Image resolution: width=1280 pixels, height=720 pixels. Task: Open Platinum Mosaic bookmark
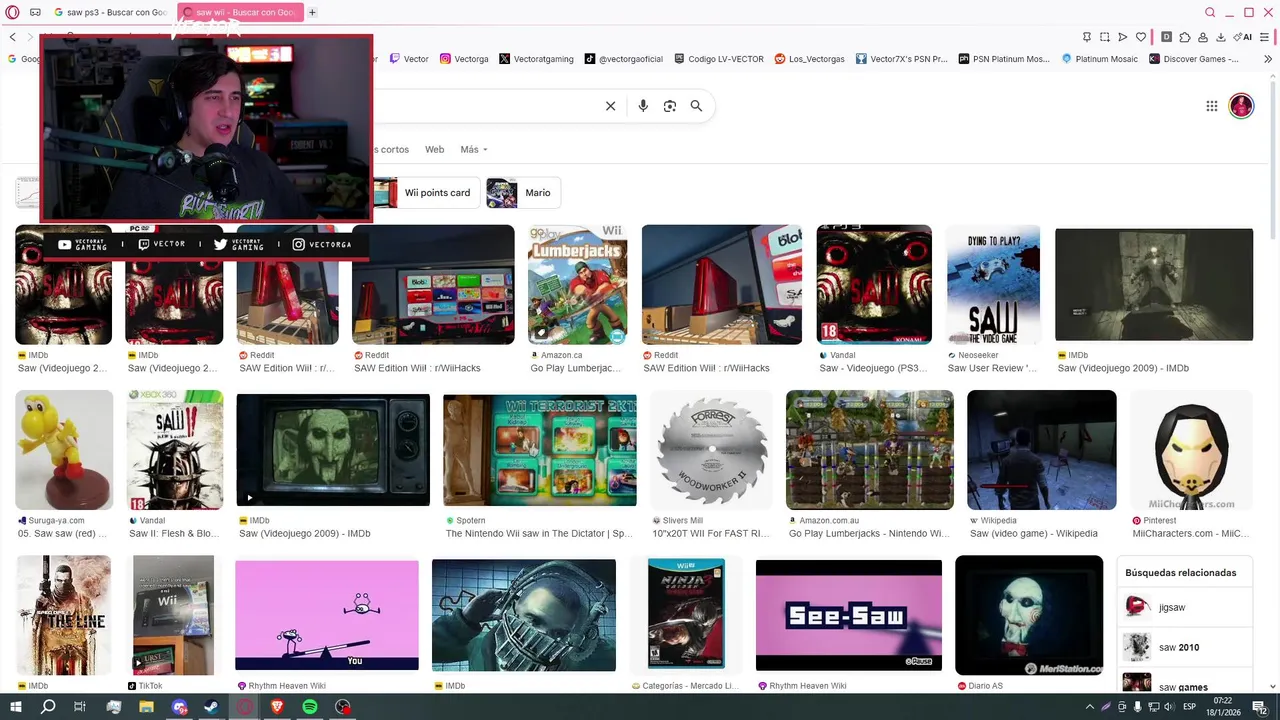(1099, 59)
